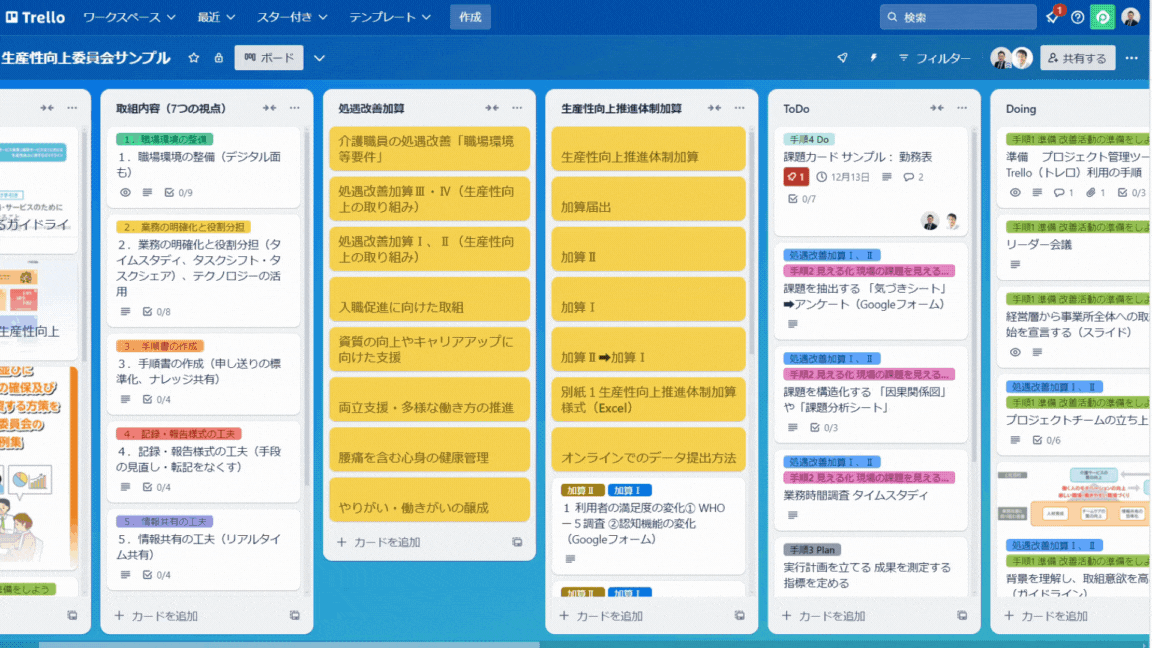Click the board title 生産性向上委員会サンプル
This screenshot has height=648, width=1152.
[86, 58]
